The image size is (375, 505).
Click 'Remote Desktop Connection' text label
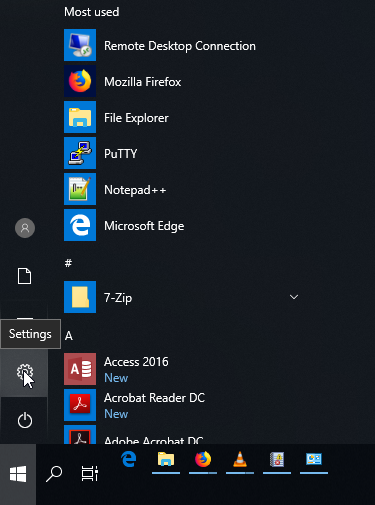(x=180, y=46)
